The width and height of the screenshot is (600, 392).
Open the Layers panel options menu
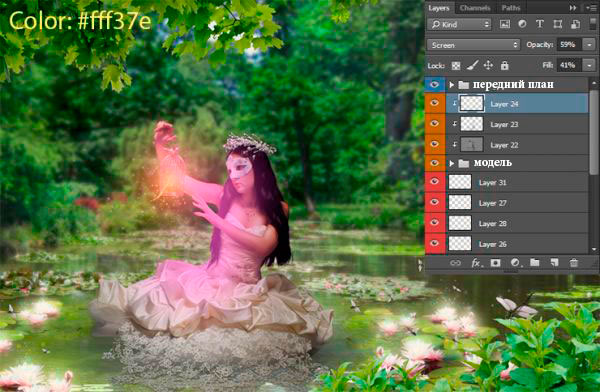click(x=591, y=8)
